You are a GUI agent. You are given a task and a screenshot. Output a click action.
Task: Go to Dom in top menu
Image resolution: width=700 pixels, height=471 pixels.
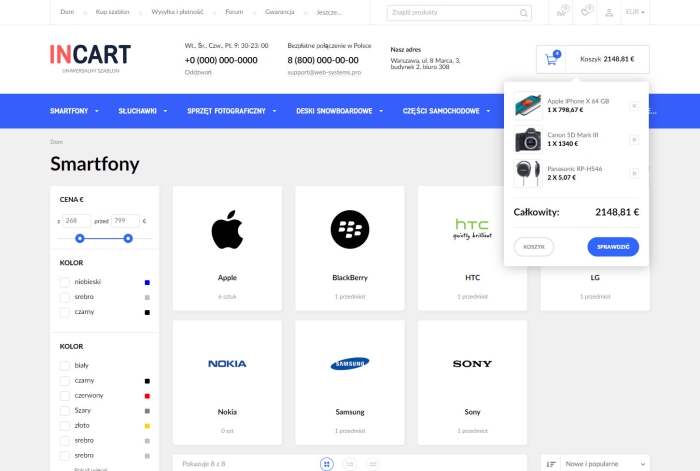click(67, 12)
